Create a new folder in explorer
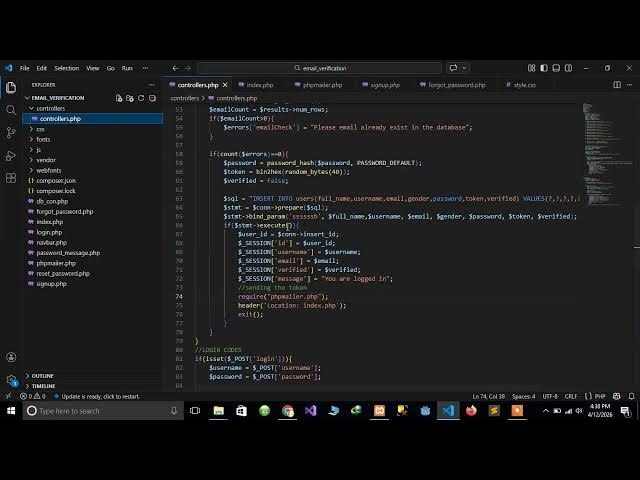 click(130, 98)
